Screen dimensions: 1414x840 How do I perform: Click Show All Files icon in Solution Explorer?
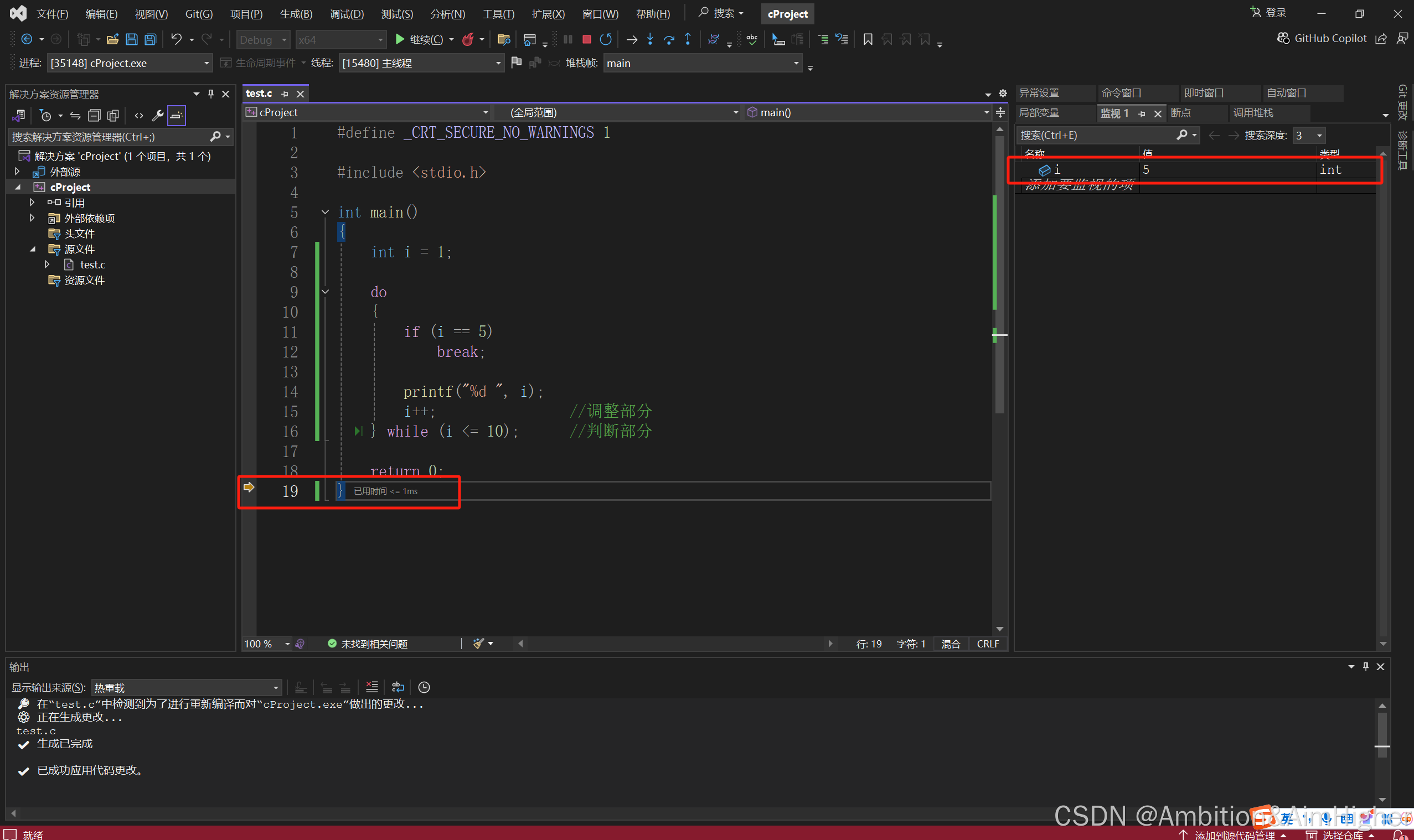[113, 116]
